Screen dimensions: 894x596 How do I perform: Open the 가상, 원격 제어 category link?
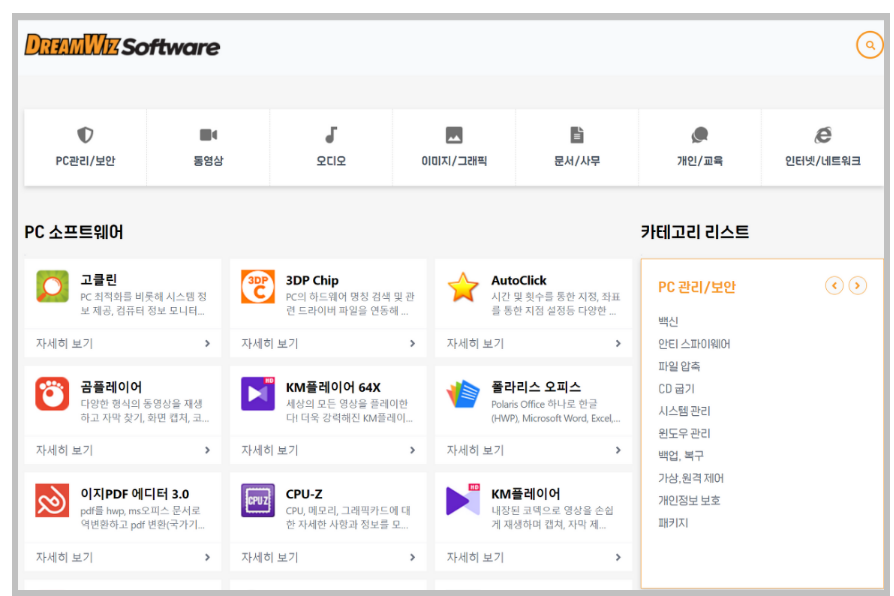point(691,478)
